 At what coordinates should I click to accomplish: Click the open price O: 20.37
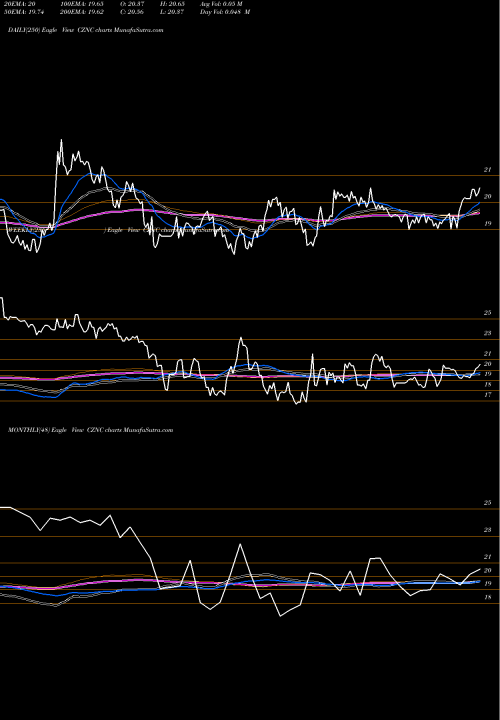(133, 4)
